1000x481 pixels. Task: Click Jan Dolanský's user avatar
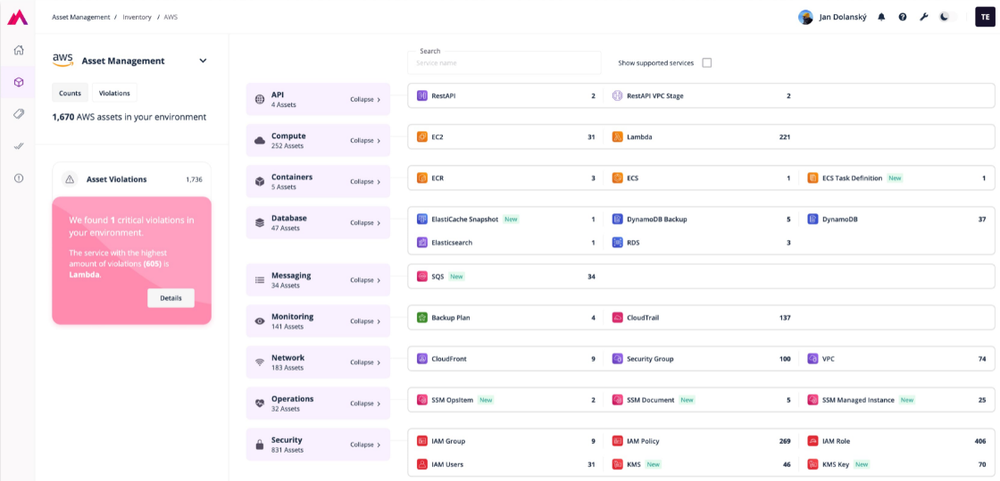805,17
